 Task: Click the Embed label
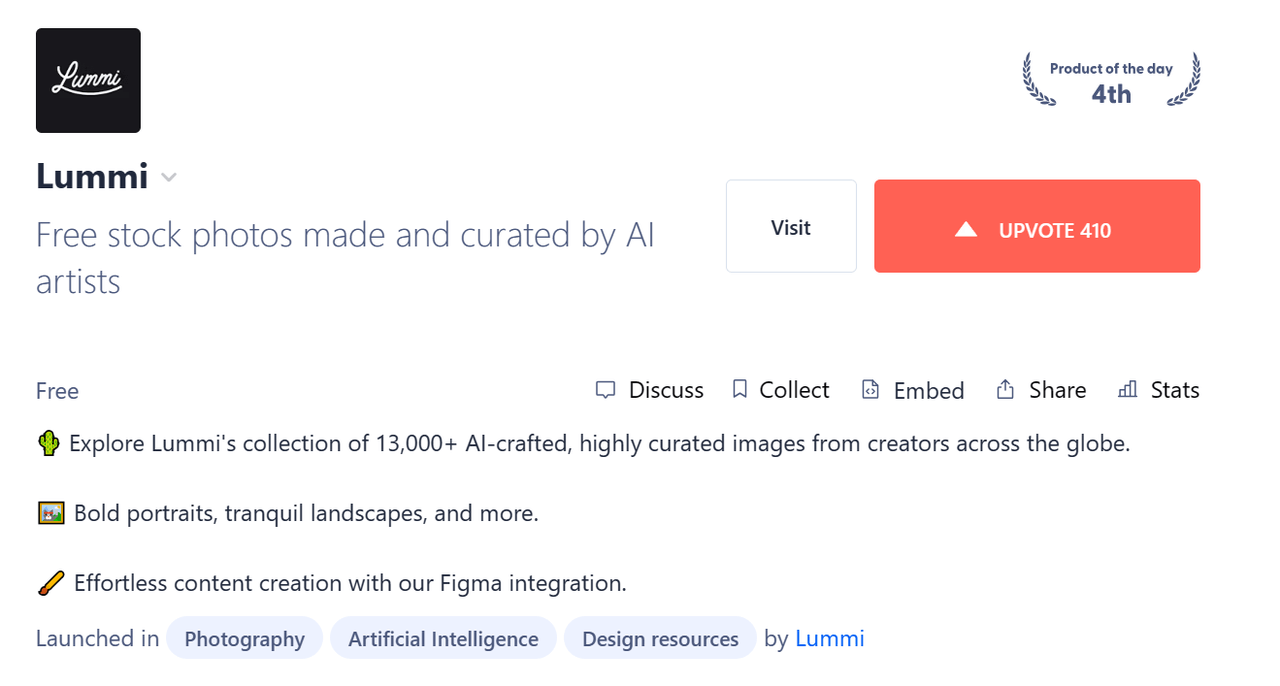(929, 391)
